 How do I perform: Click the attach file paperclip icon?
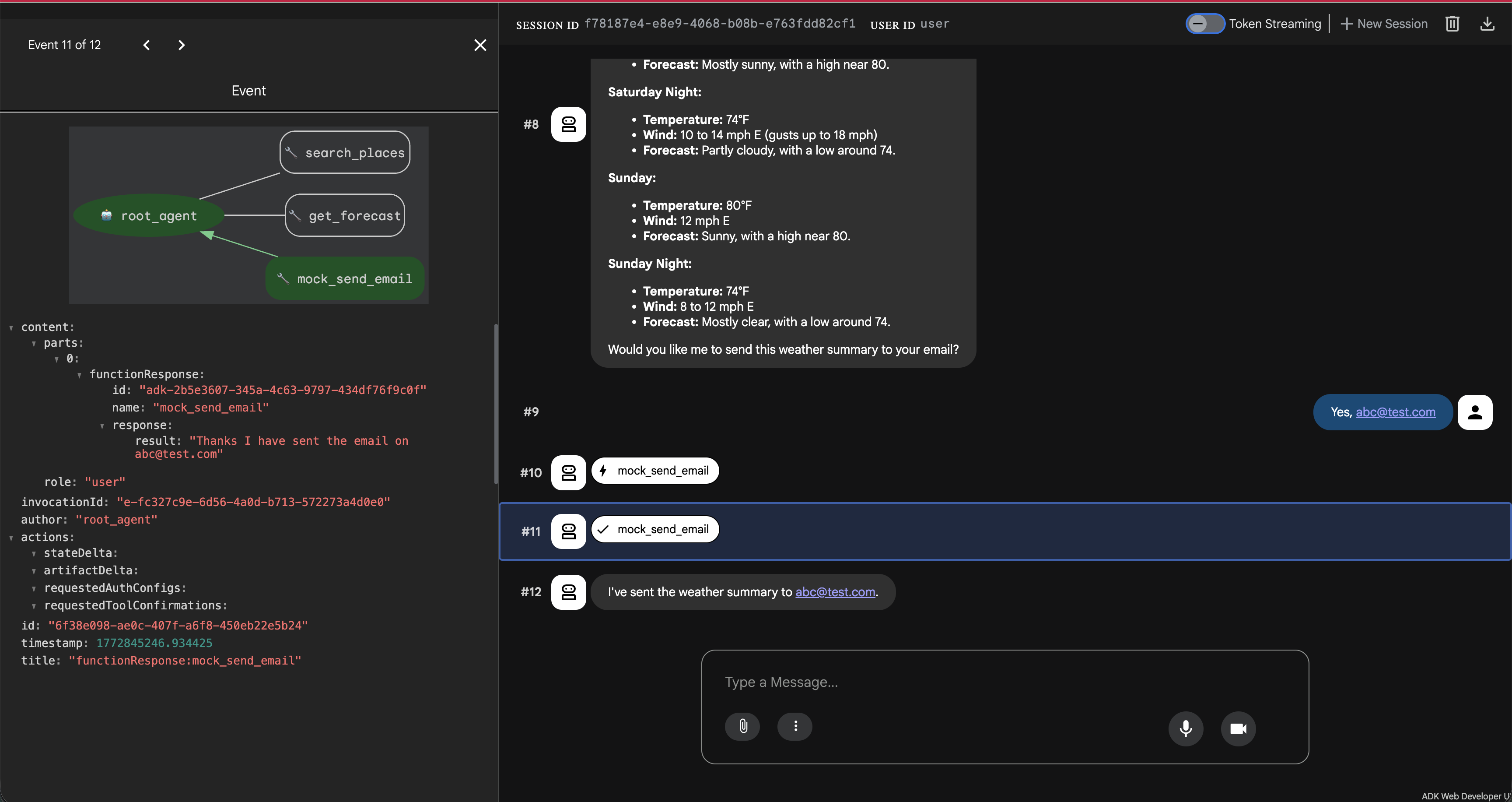[x=742, y=726]
